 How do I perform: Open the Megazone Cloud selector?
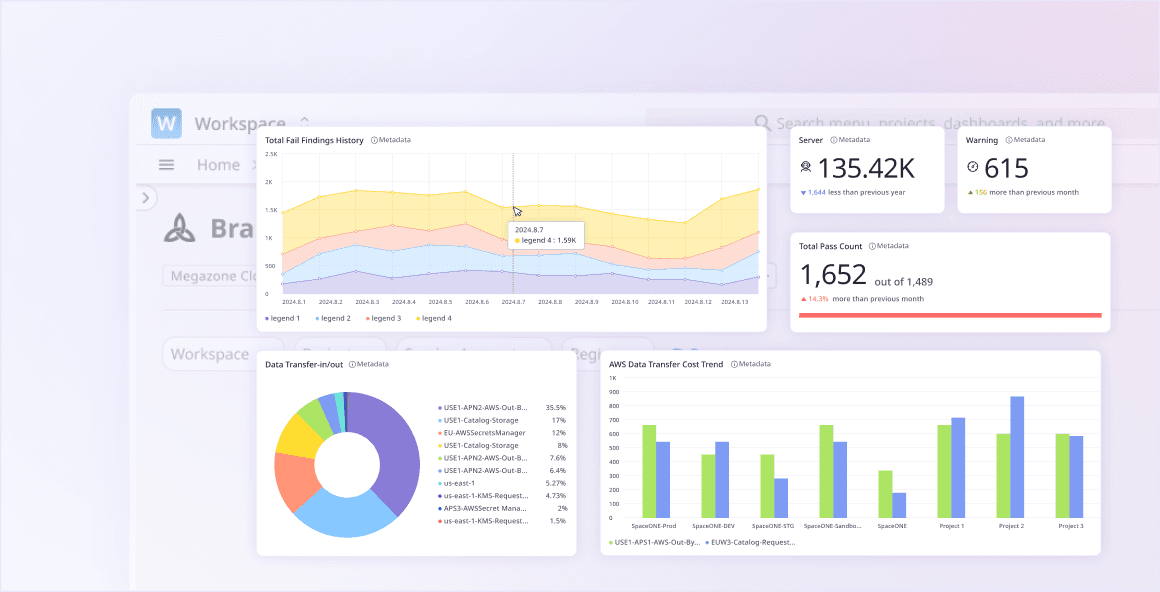click(210, 276)
